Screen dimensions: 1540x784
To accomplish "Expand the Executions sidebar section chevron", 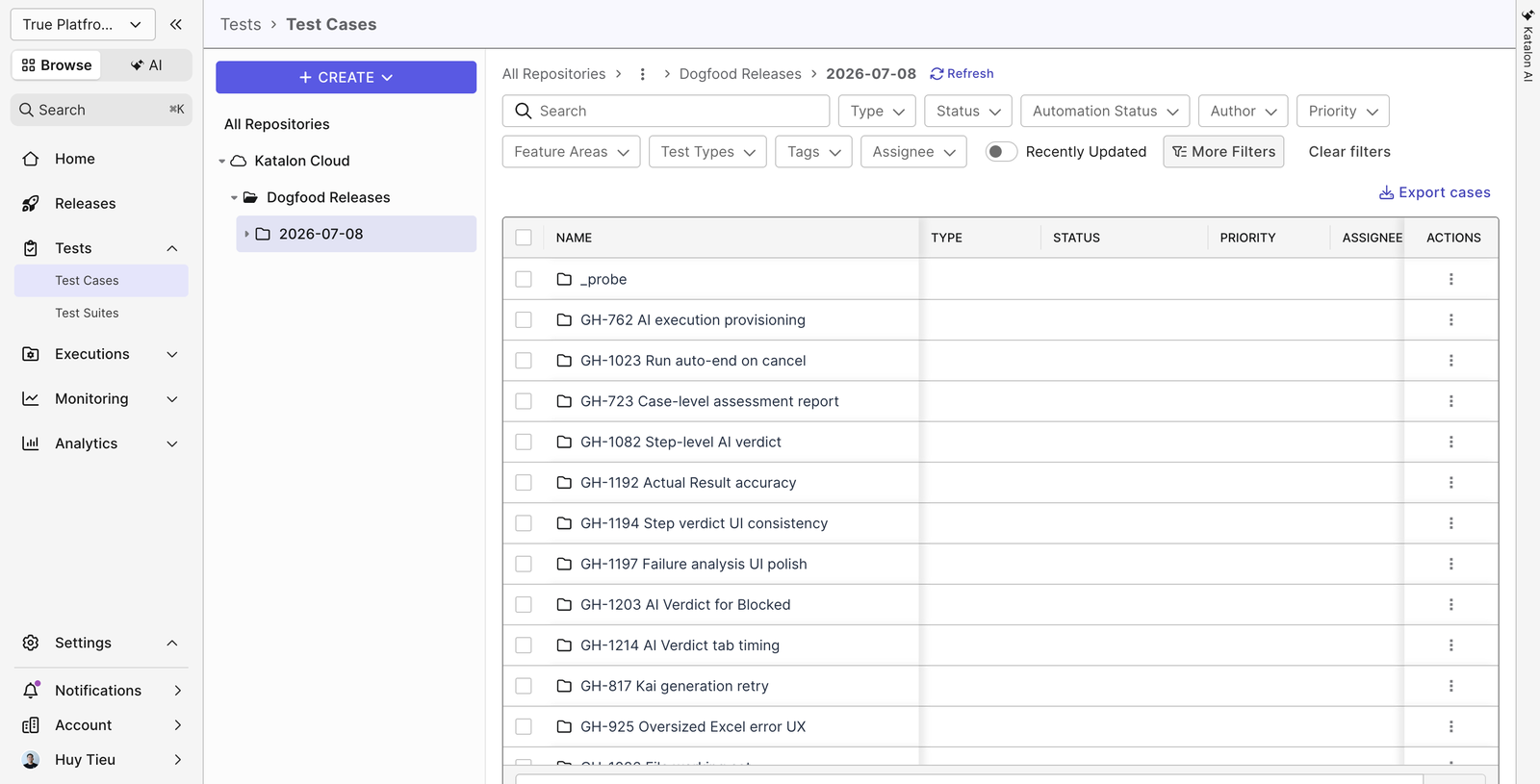I will [172, 354].
